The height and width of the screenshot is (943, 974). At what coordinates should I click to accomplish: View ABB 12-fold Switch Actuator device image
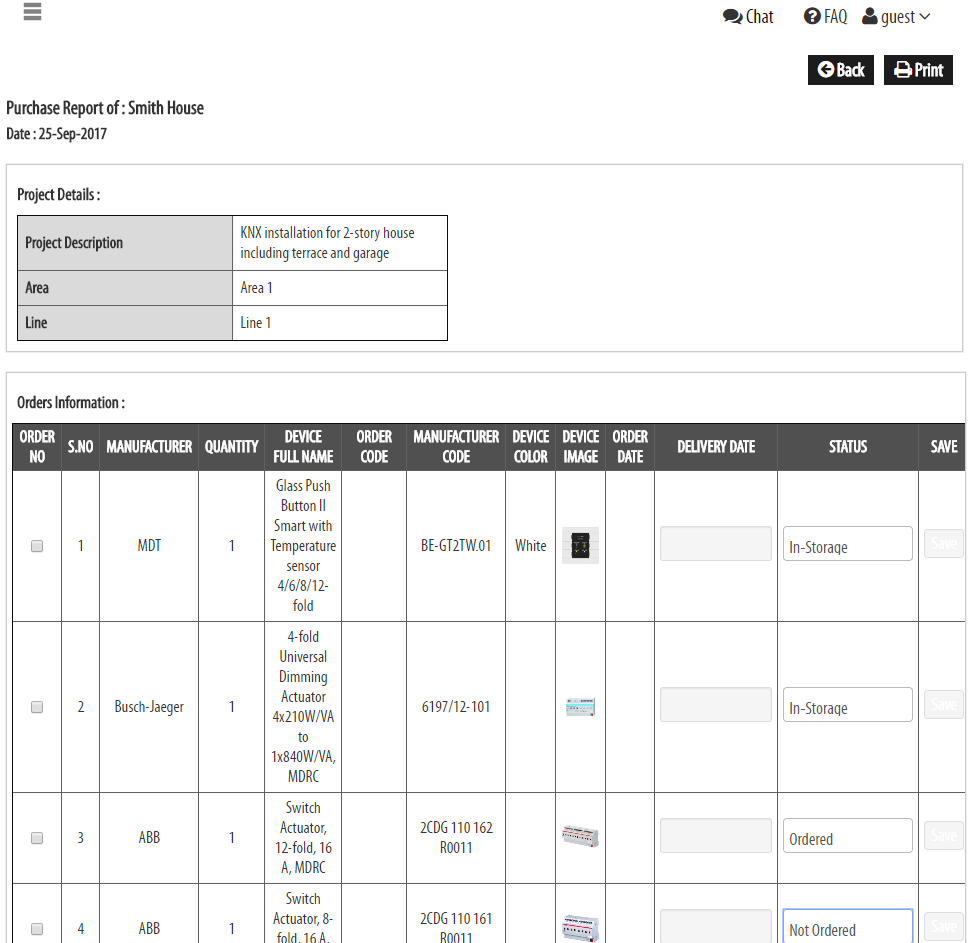tap(580, 836)
